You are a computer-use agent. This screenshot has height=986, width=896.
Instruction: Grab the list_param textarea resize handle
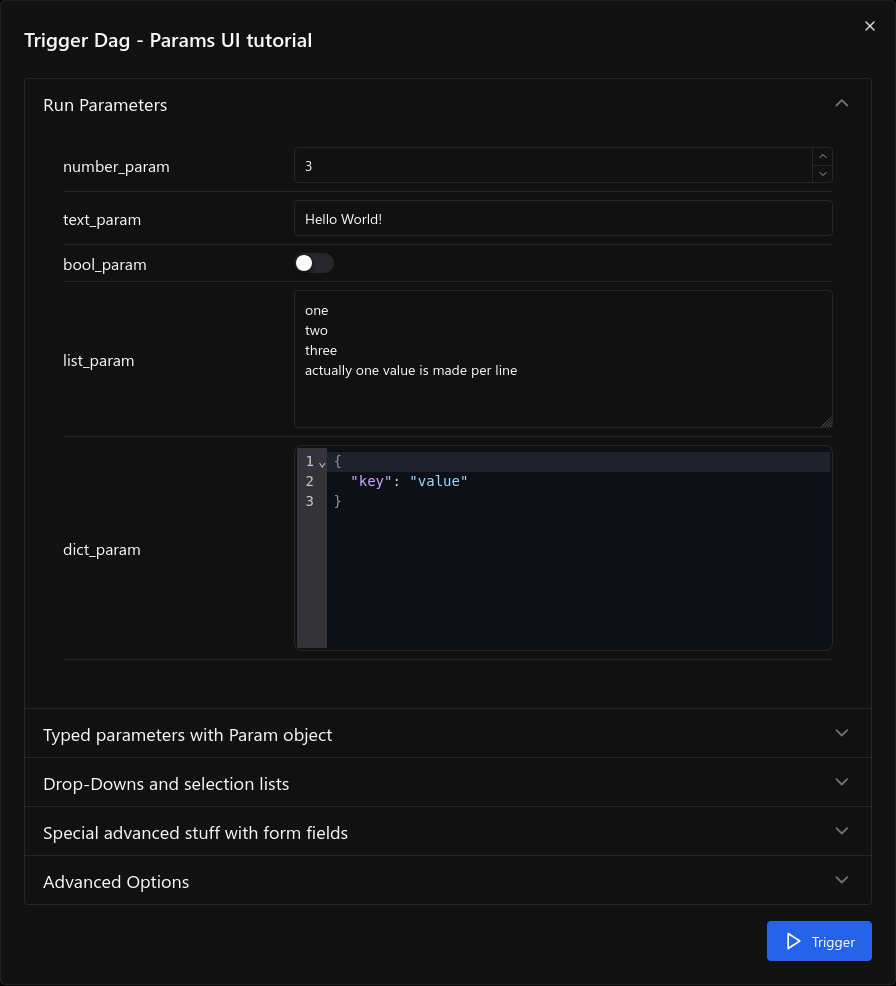click(826, 422)
